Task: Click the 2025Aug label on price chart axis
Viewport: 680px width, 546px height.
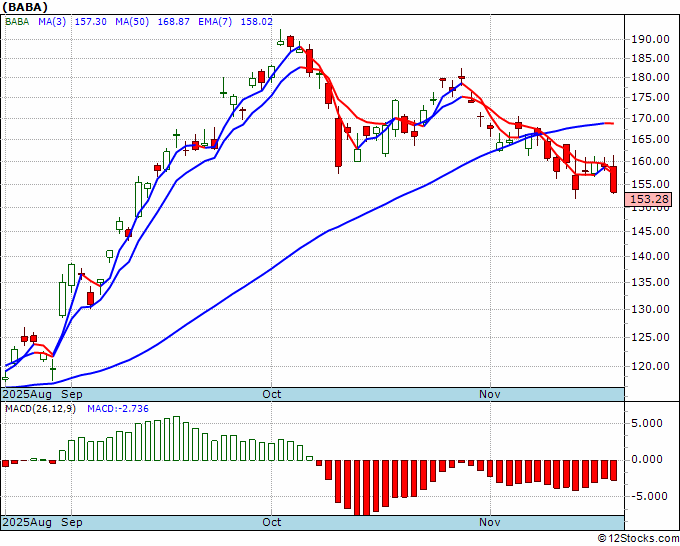Action: [27, 395]
